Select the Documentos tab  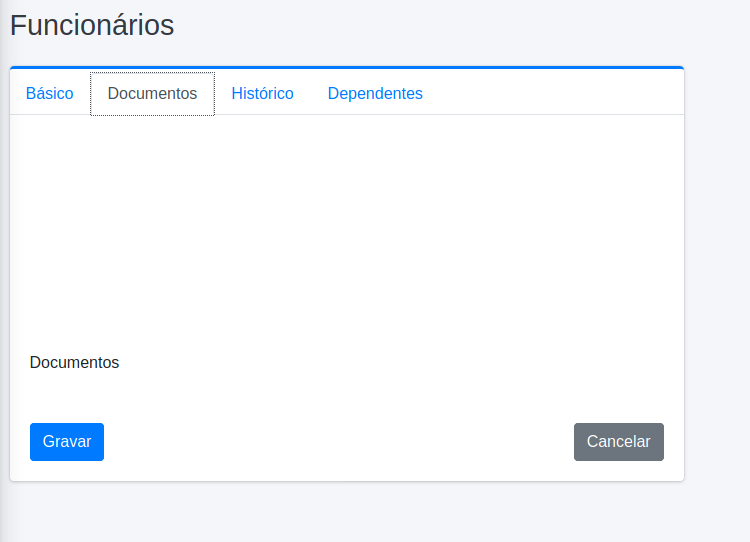[x=152, y=93]
